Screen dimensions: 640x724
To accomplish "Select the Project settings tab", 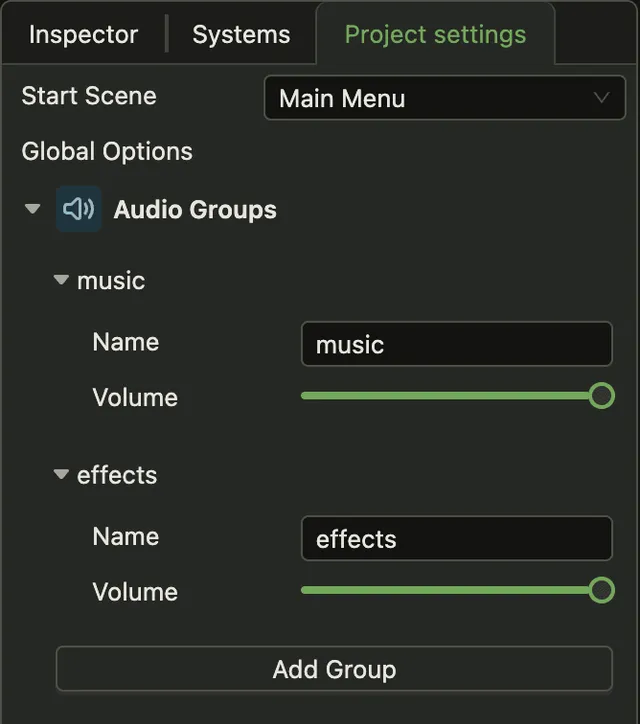I will 435,34.
